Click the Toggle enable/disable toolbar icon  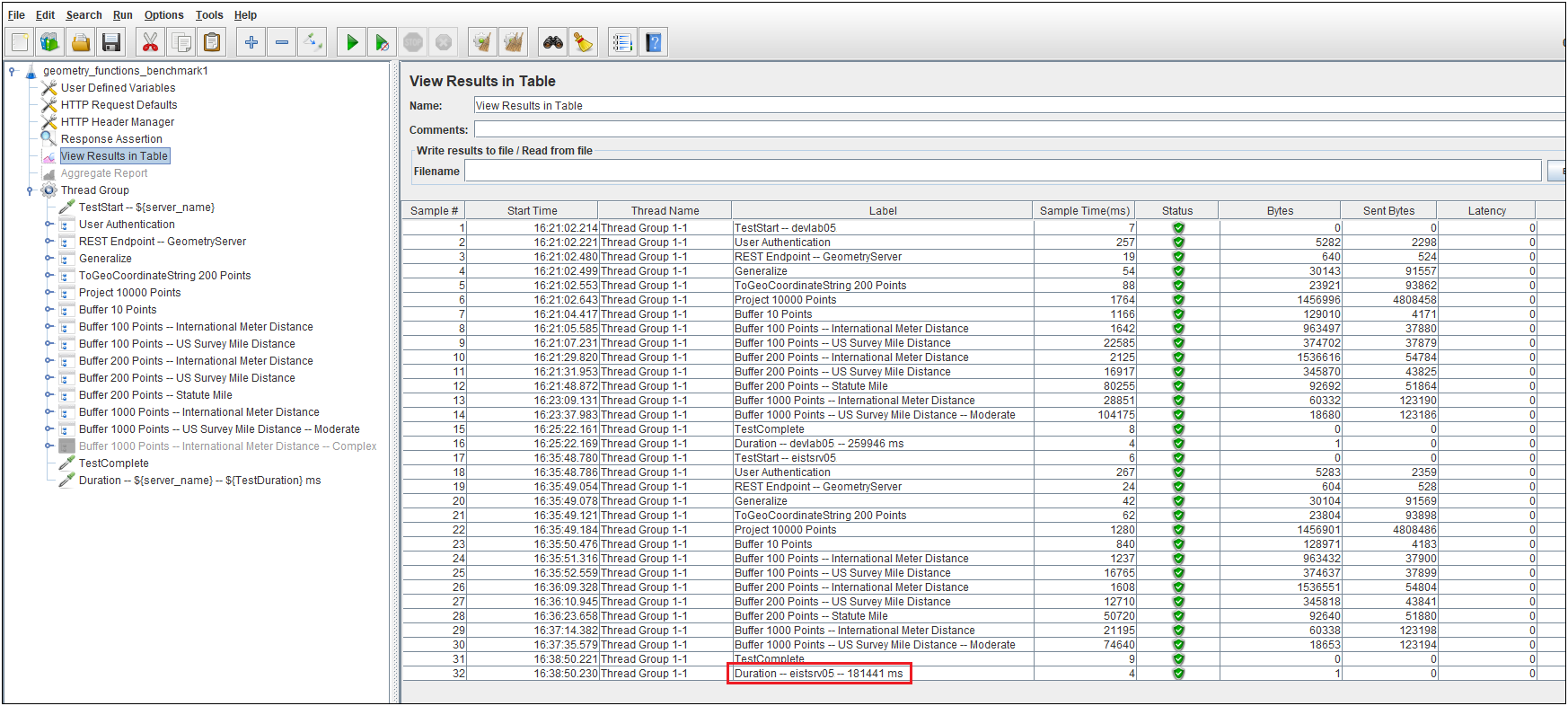coord(313,42)
